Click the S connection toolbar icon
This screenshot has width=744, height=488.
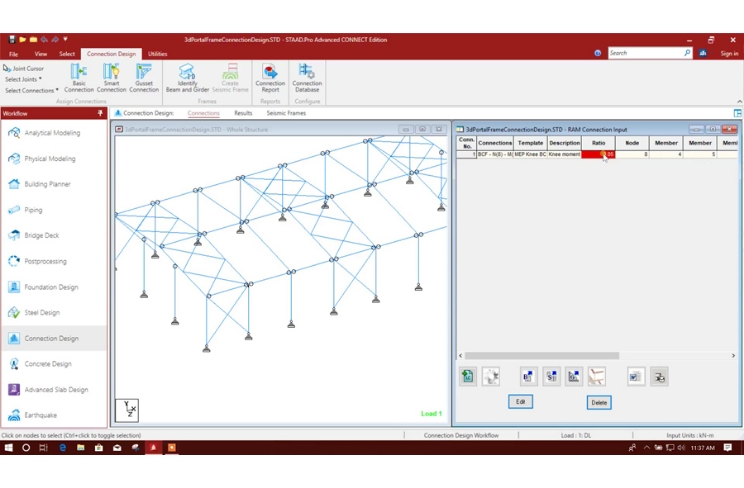coord(551,376)
